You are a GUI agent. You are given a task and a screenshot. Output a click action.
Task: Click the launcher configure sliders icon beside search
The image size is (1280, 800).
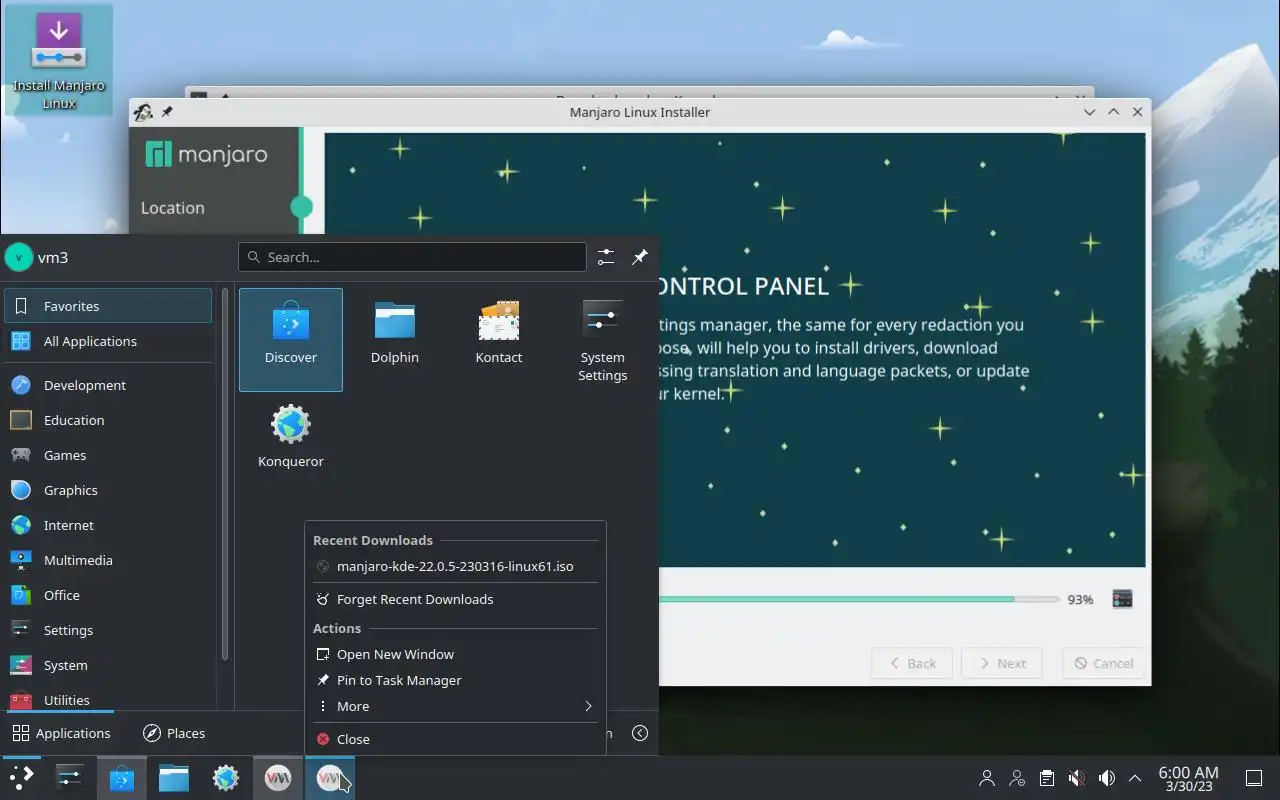(606, 257)
